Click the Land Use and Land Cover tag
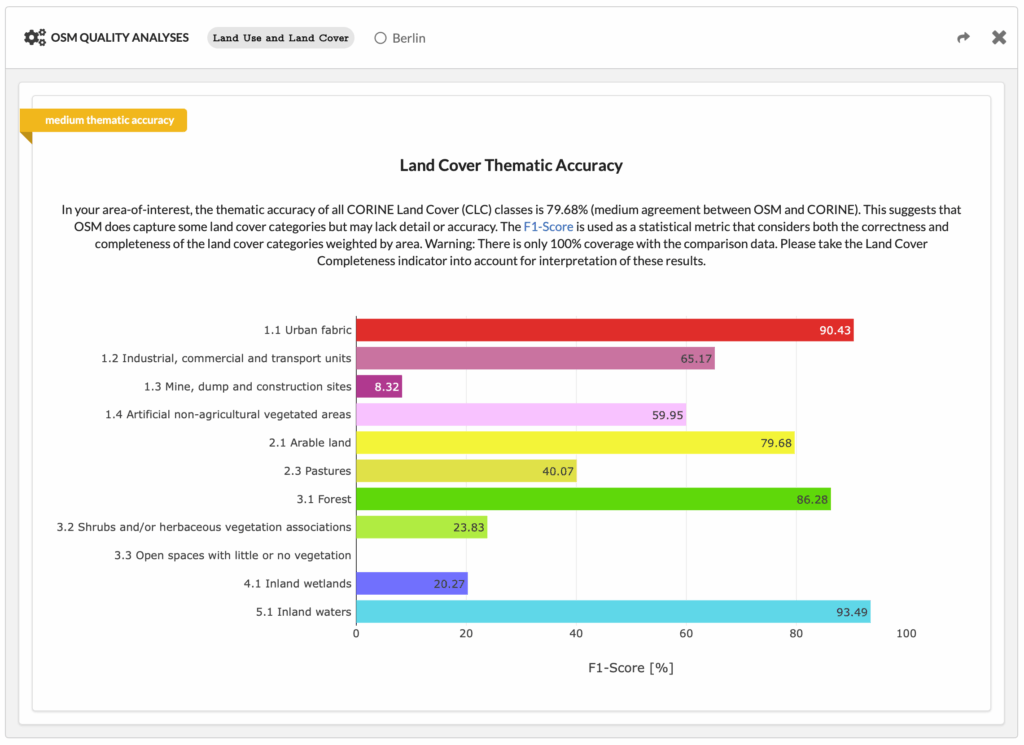1024x745 pixels. [x=281, y=38]
